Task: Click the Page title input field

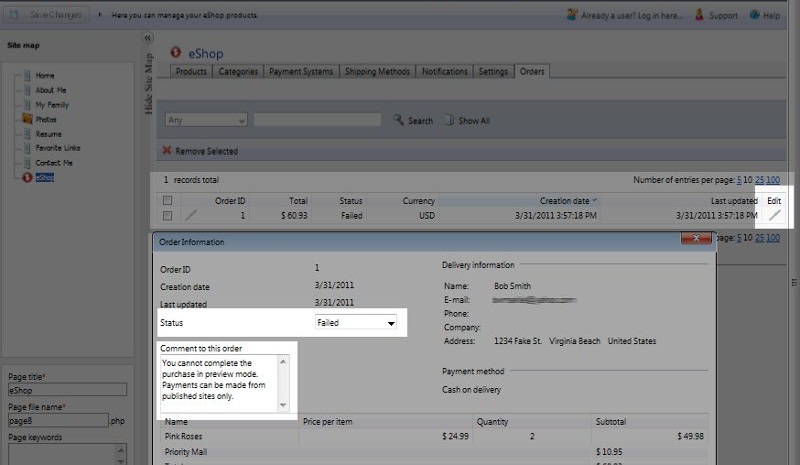Action: click(x=67, y=390)
